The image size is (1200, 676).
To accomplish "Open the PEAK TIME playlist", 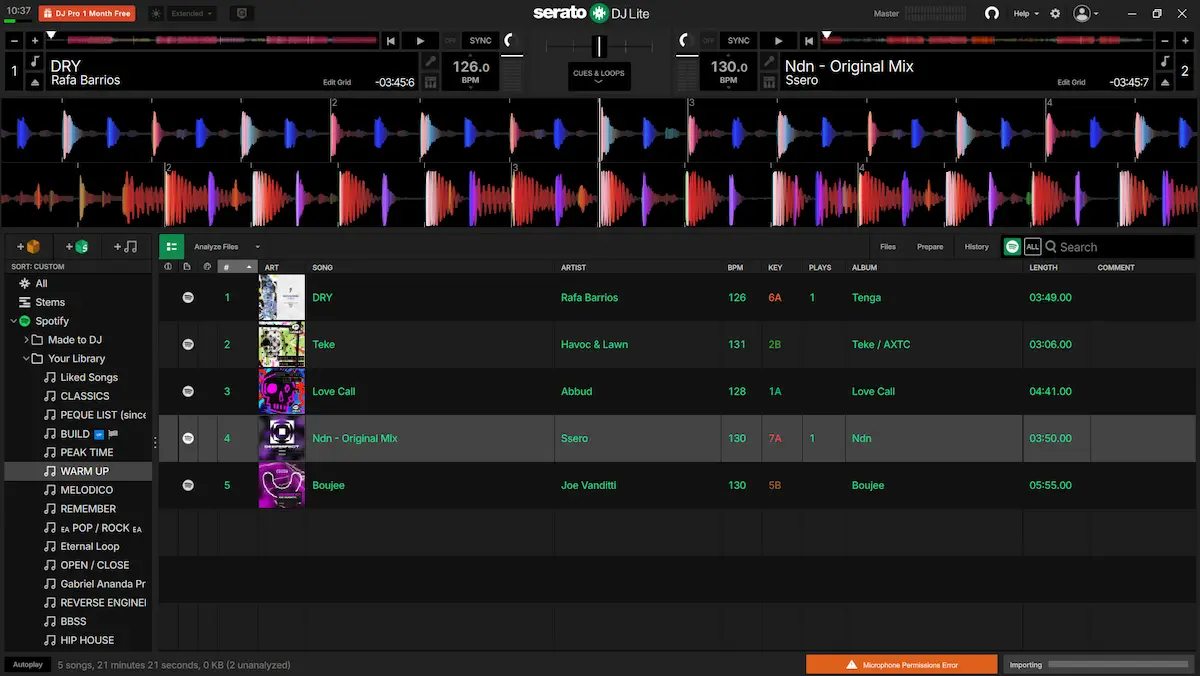I will pyautogui.click(x=87, y=452).
